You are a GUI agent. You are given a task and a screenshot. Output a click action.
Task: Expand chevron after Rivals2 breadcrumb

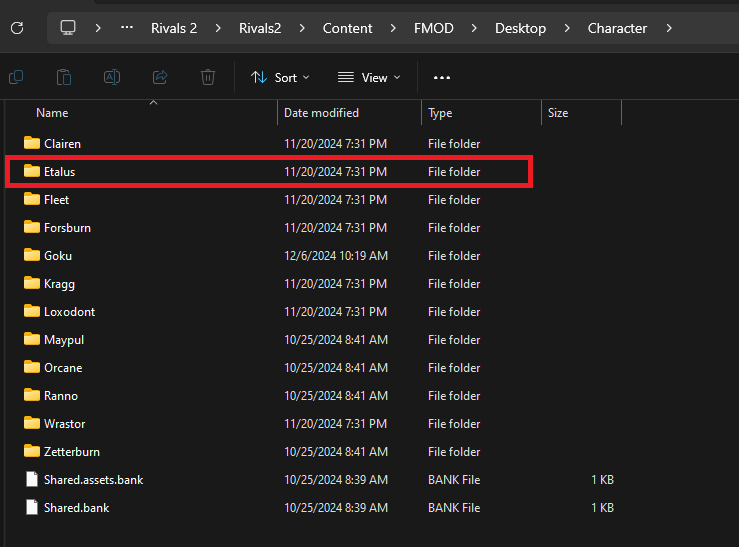click(302, 28)
